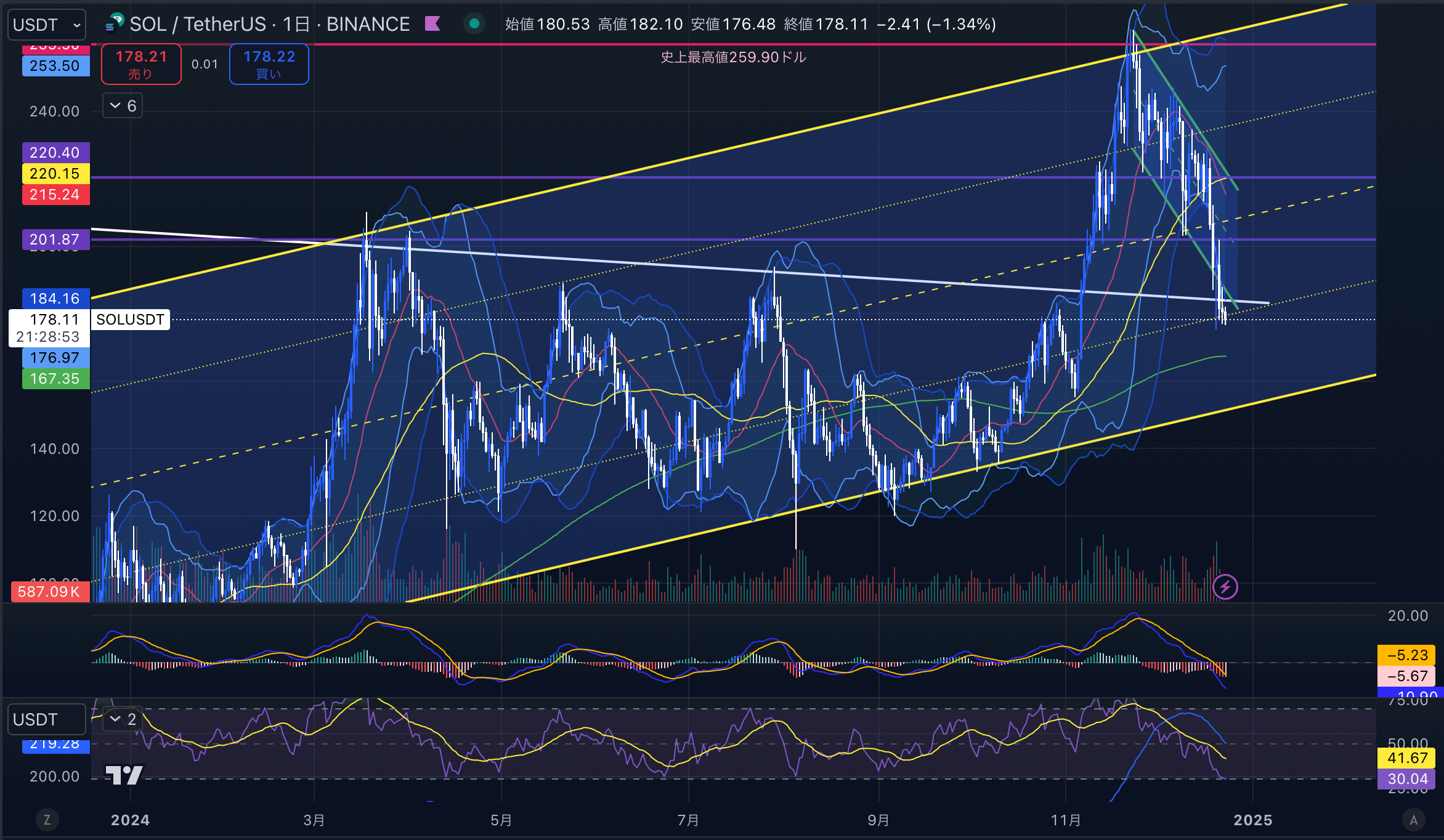1444x840 pixels.
Task: Expand the collapsed indicator legend showing 6
Action: 123,106
